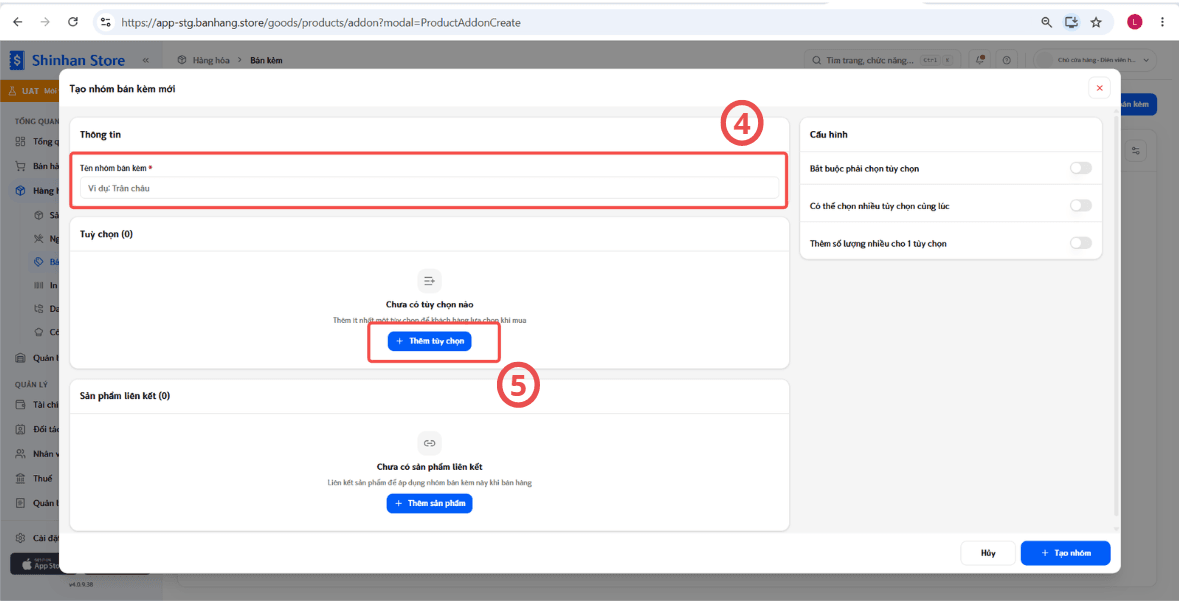Open the Tài chính wallet sidebar item
1179x601 pixels.
[37, 405]
